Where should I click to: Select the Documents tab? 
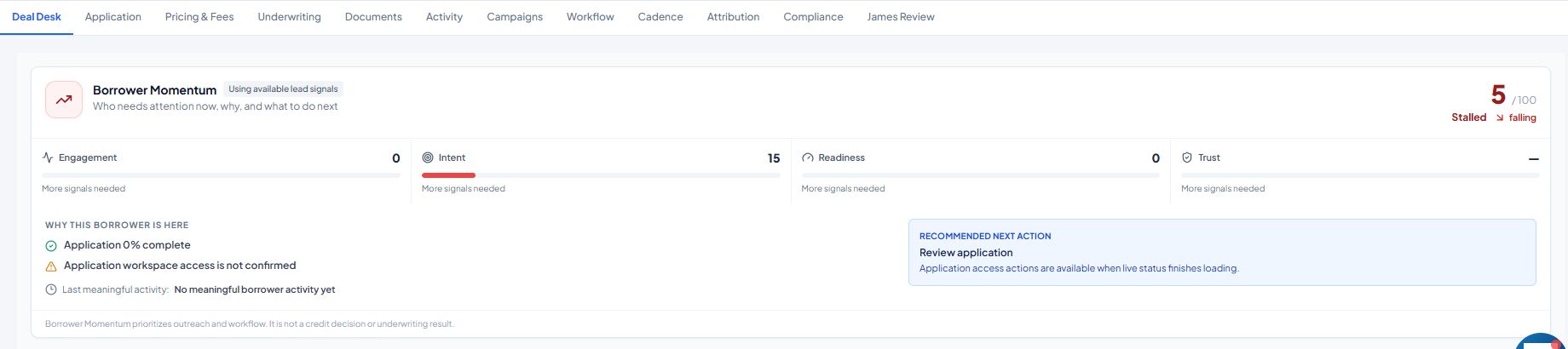[373, 17]
